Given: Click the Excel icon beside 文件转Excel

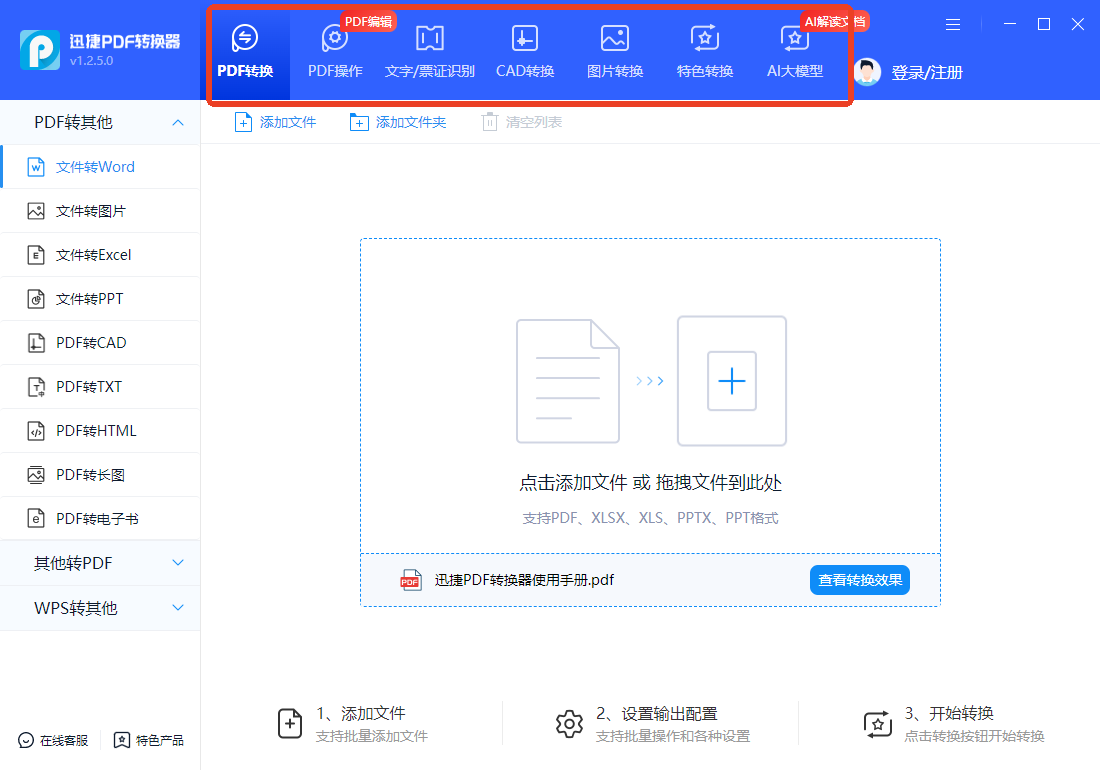Looking at the screenshot, I should (x=36, y=255).
